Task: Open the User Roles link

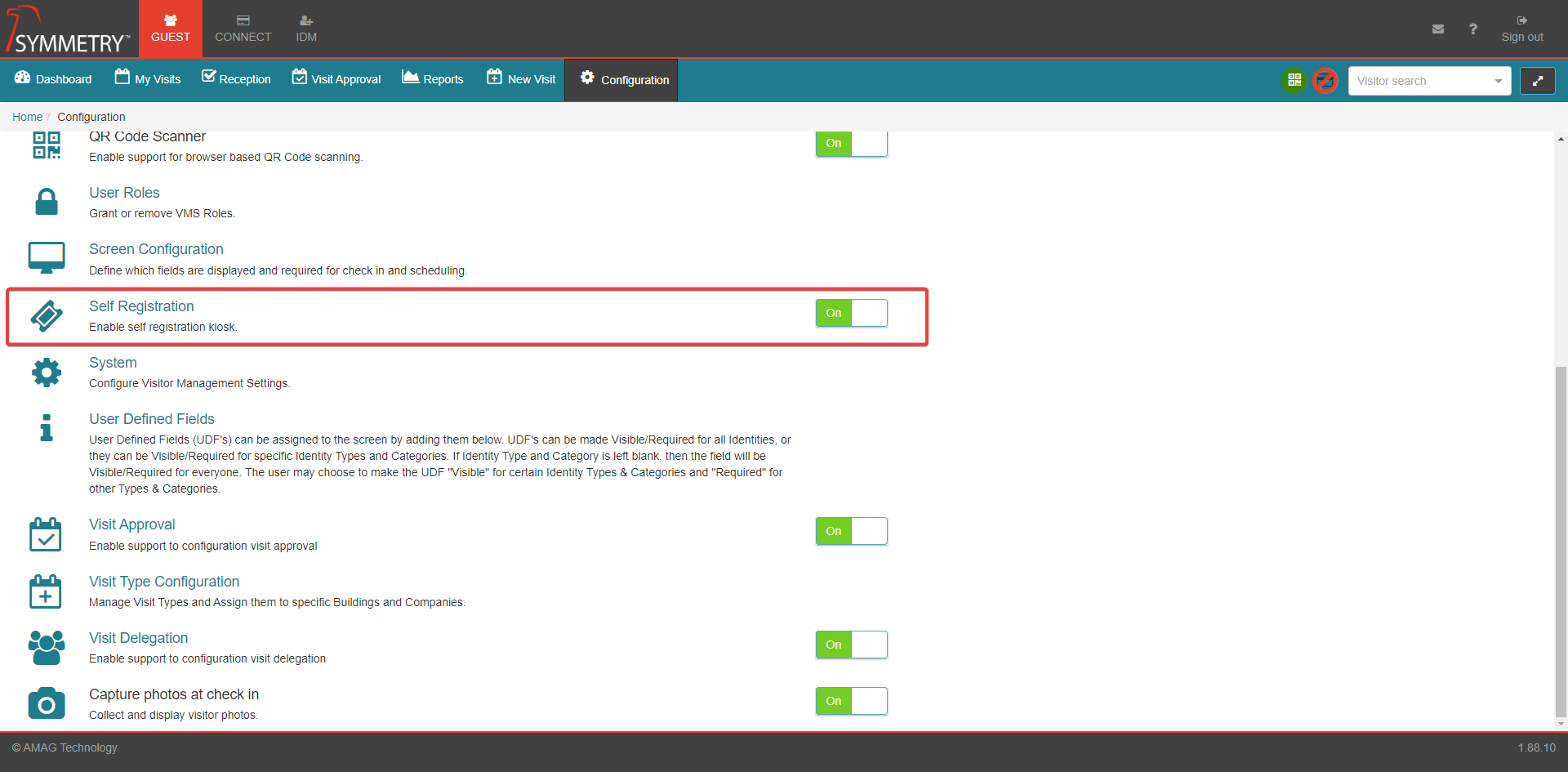Action: pyautogui.click(x=124, y=193)
